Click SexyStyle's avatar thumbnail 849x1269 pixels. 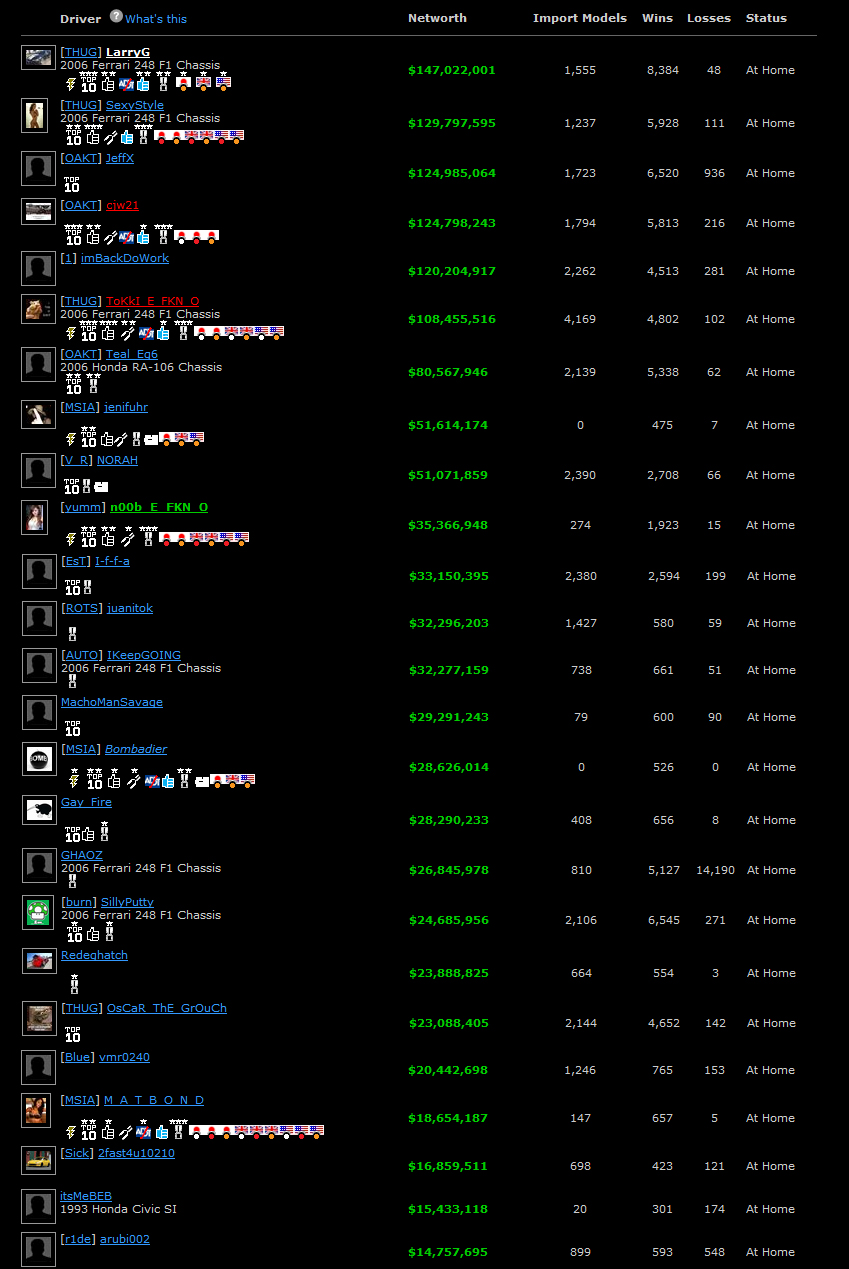coord(36,115)
